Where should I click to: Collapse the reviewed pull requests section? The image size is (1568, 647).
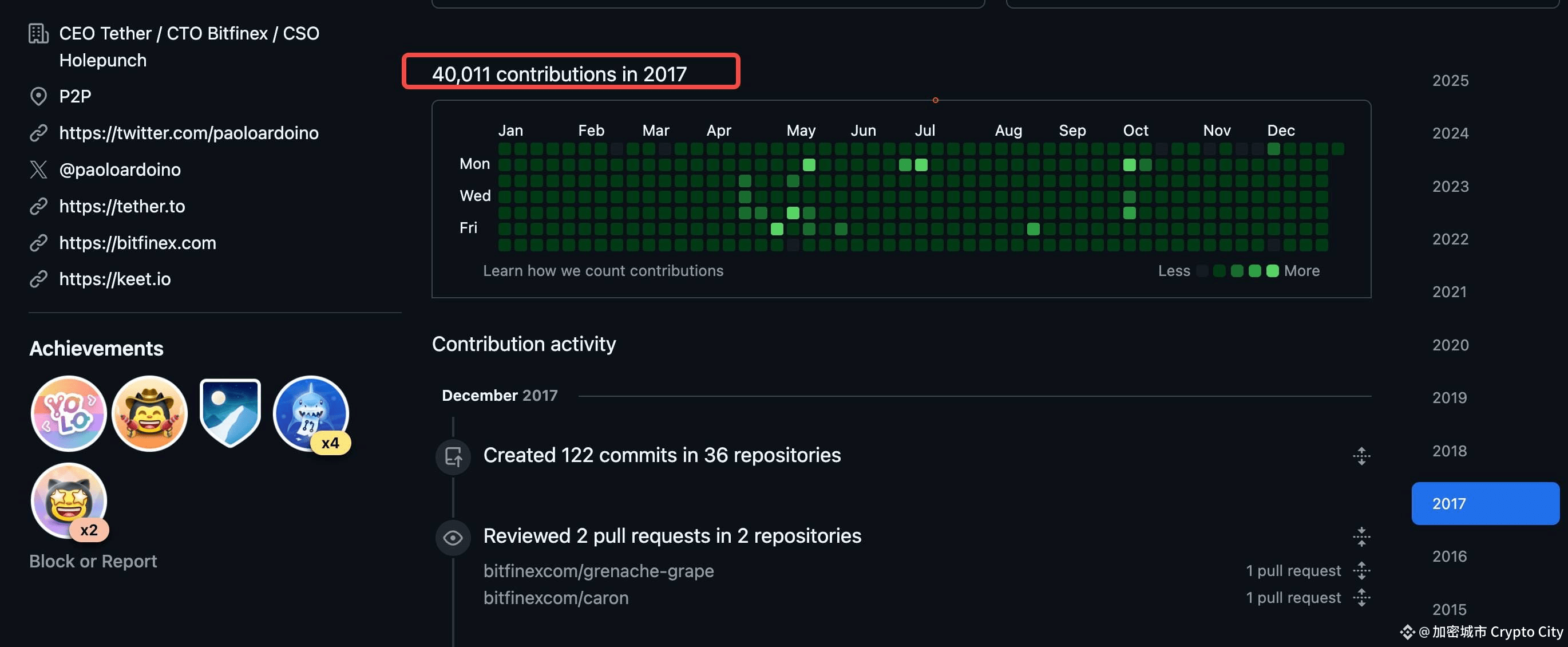click(1361, 536)
